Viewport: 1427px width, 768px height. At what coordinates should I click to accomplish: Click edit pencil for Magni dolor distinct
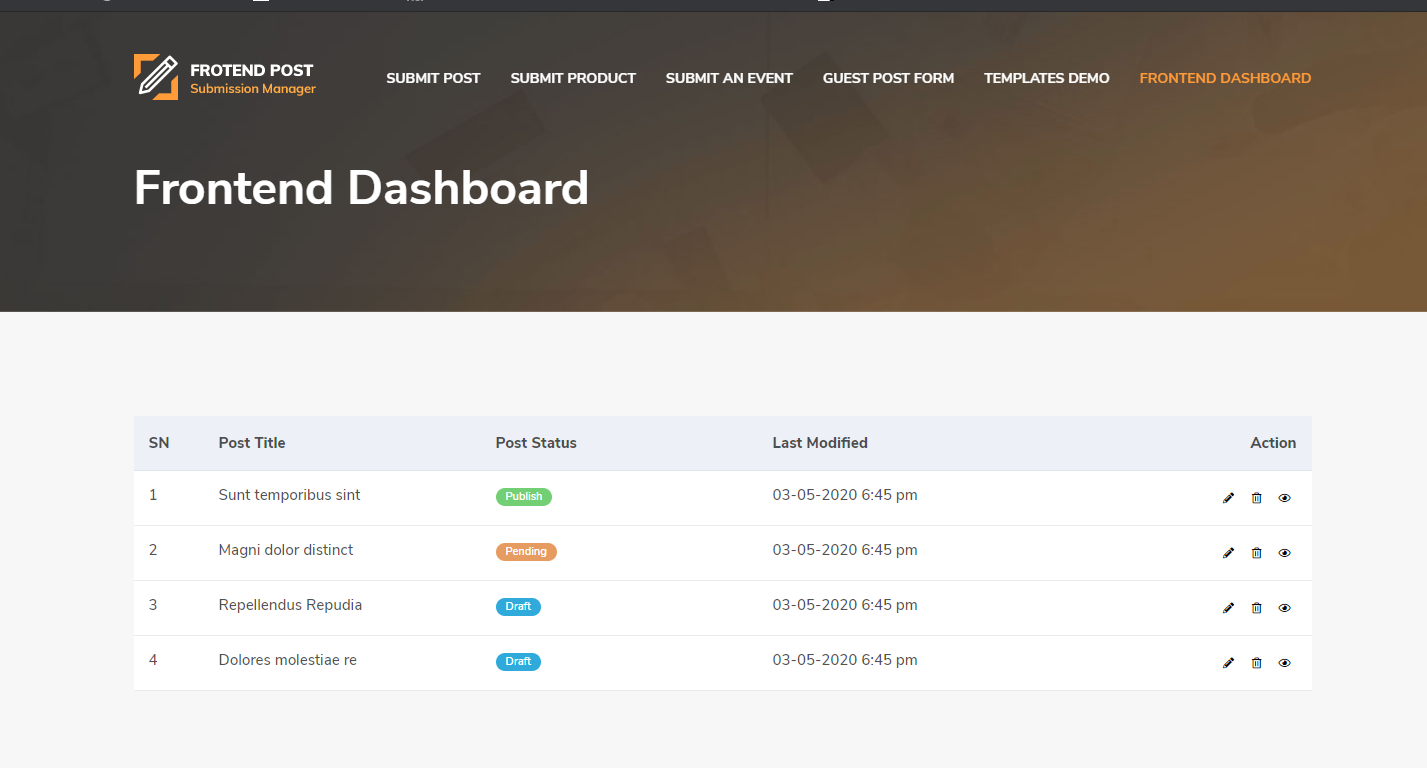point(1228,553)
